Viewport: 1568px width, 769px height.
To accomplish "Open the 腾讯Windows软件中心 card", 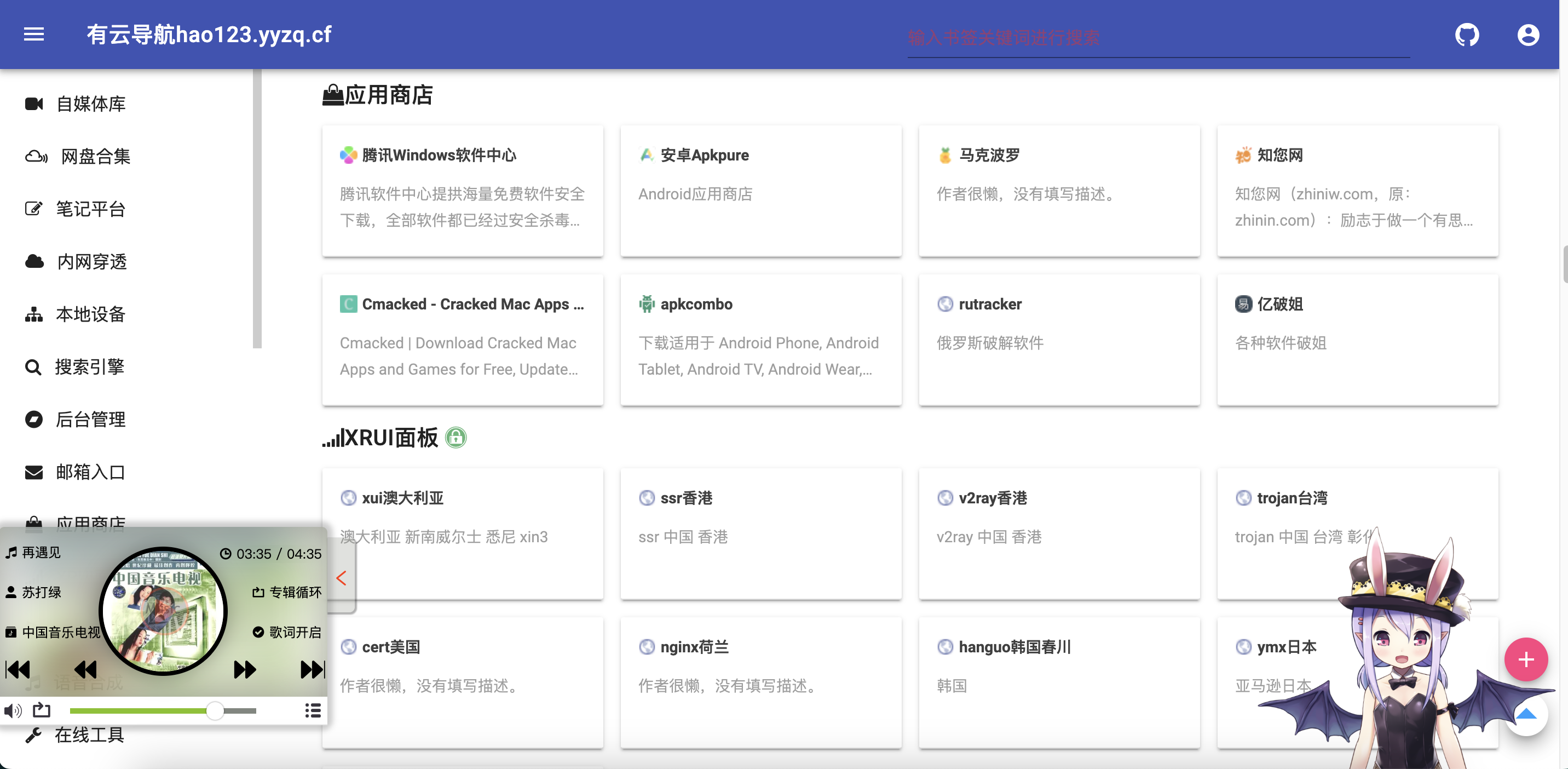I will pyautogui.click(x=463, y=191).
